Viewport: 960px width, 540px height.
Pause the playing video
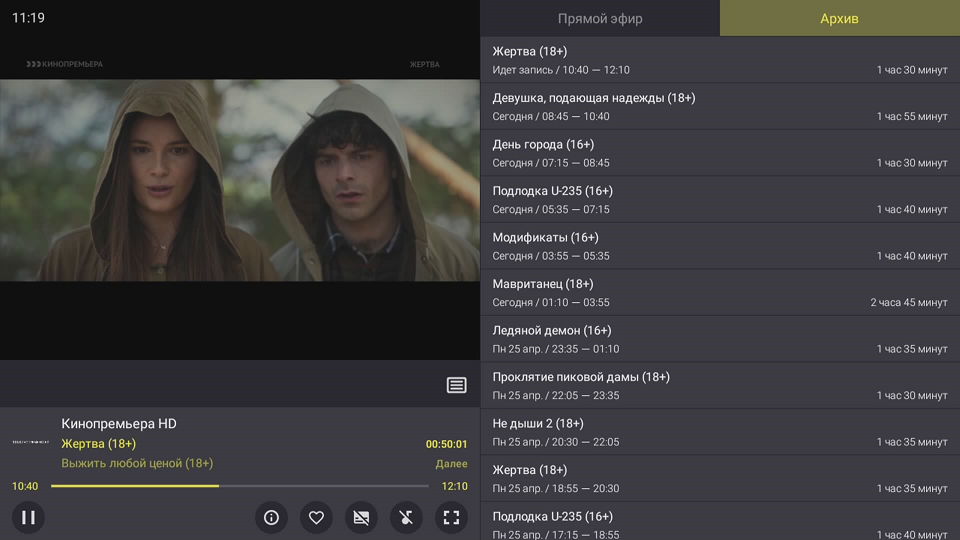28,517
